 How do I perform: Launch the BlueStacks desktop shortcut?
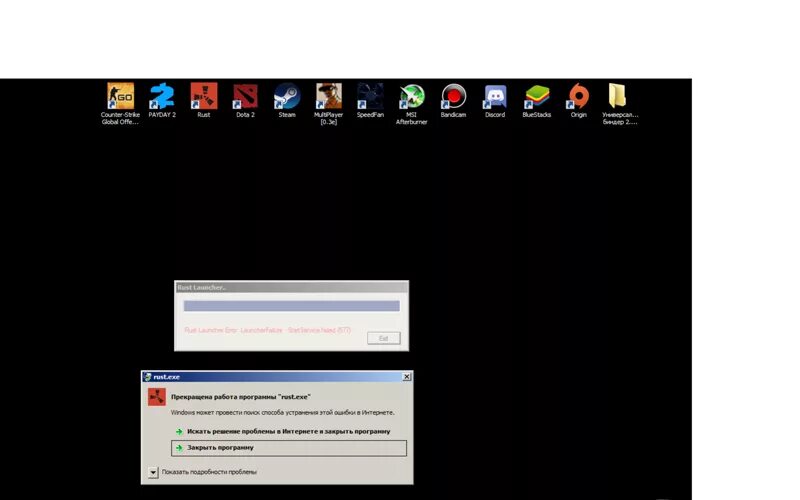[537, 96]
